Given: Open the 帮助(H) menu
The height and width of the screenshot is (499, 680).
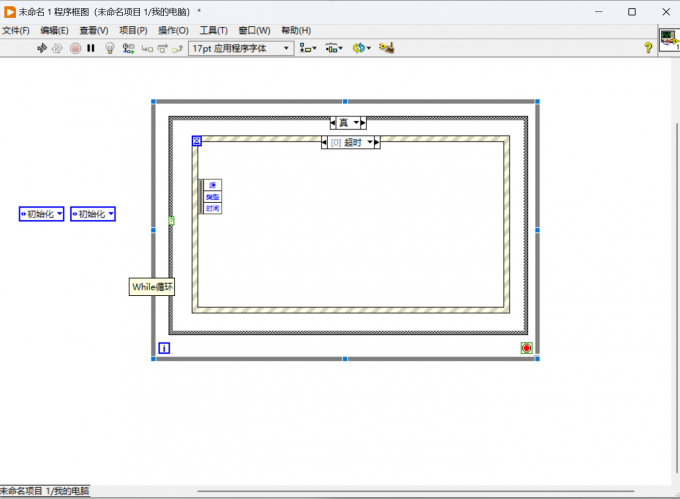Looking at the screenshot, I should click(296, 30).
